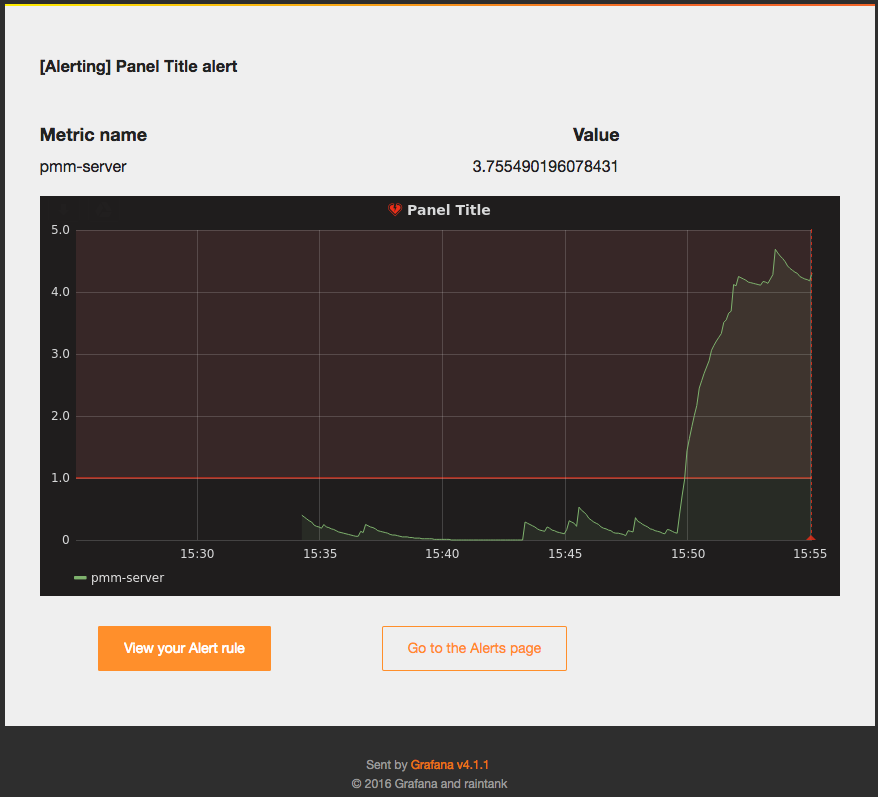Click the Value column header
This screenshot has width=878, height=797.
coord(596,134)
